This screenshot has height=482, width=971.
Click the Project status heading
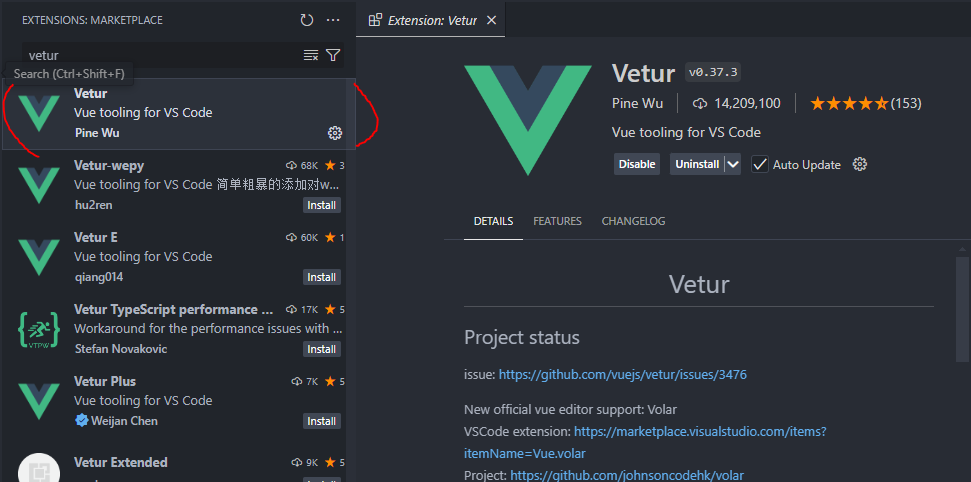coord(522,338)
